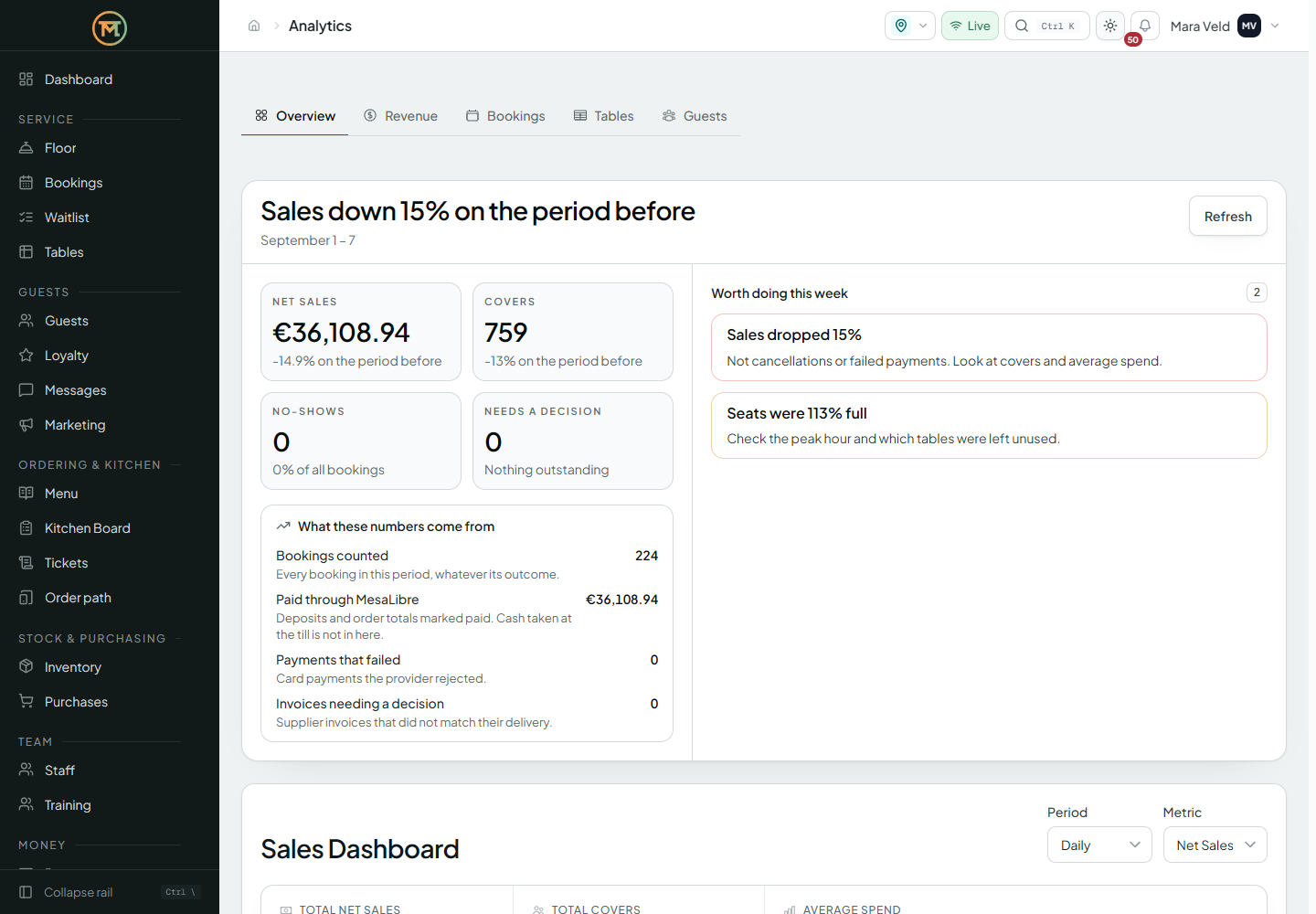Open the Metric dropdown showing Net Sales
The width and height of the screenshot is (1316, 914).
tap(1215, 845)
